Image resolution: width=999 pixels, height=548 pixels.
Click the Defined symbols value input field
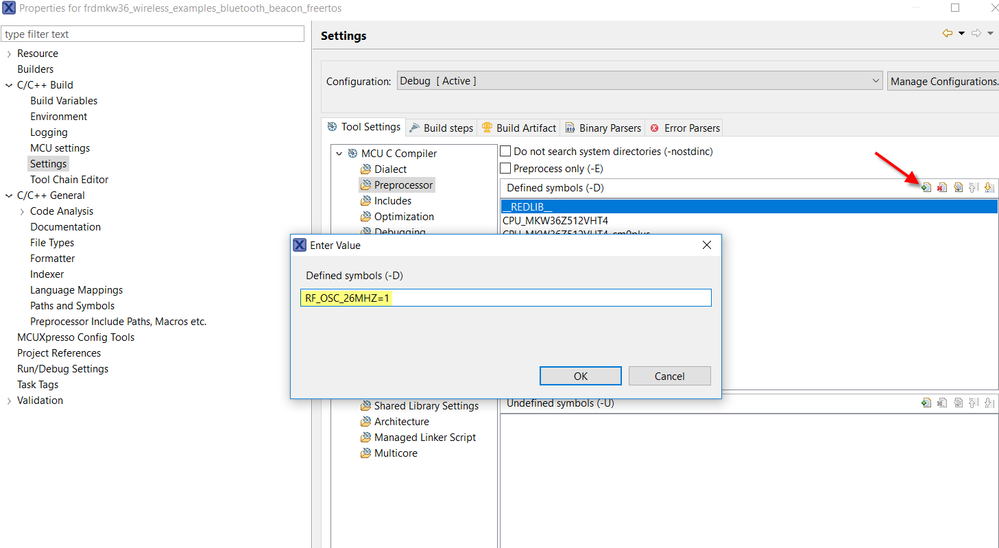[505, 298]
